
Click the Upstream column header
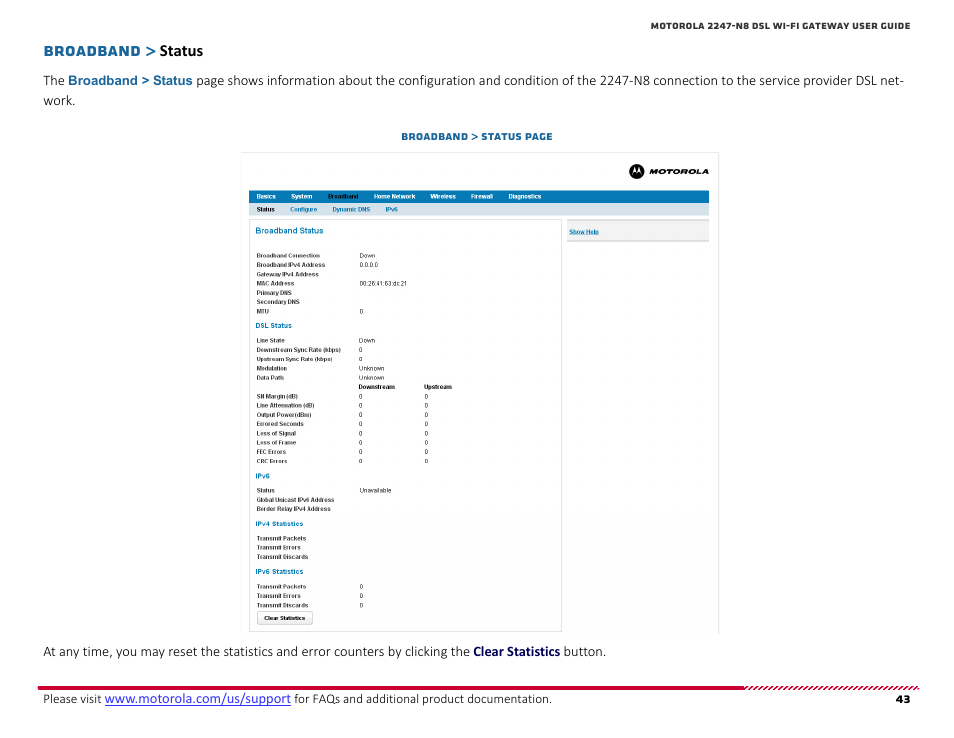(x=438, y=387)
